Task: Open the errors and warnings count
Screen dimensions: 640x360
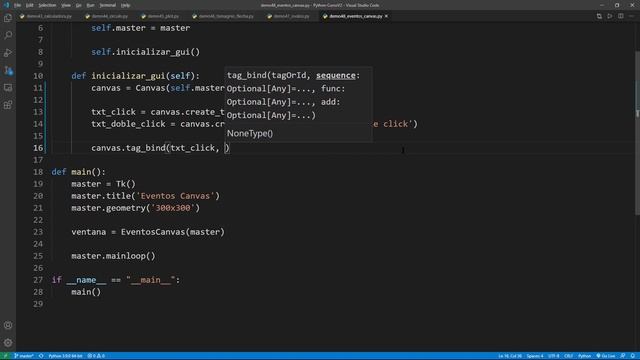Action: 96,356
